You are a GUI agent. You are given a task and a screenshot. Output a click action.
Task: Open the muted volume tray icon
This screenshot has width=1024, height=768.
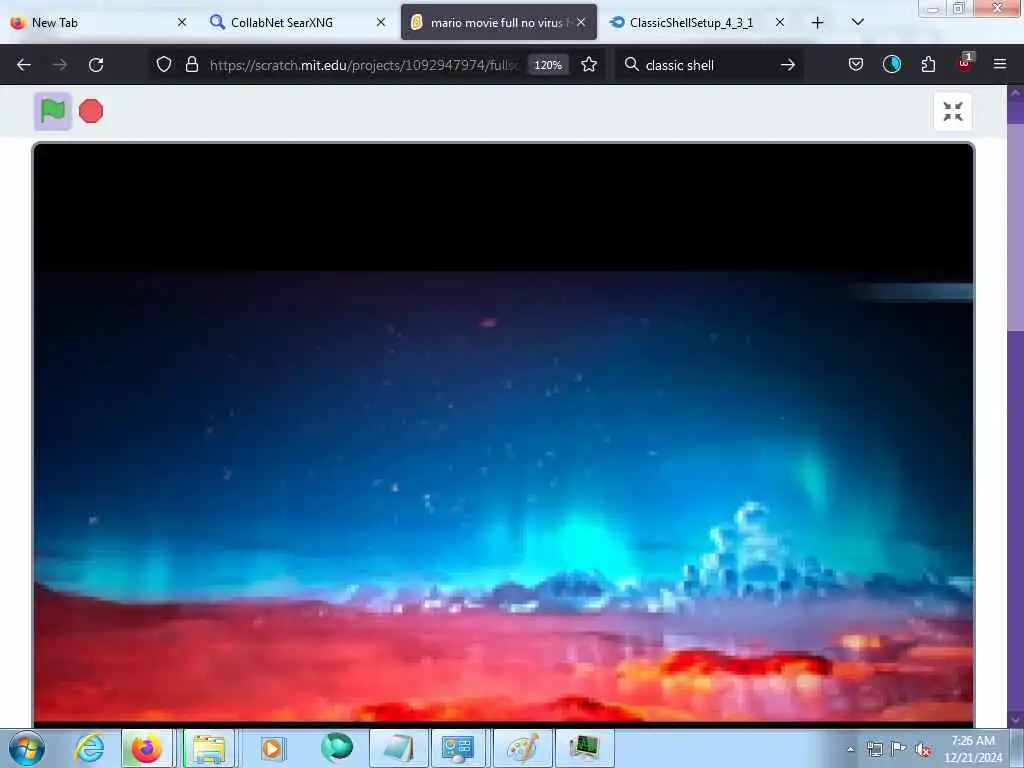[x=923, y=750]
